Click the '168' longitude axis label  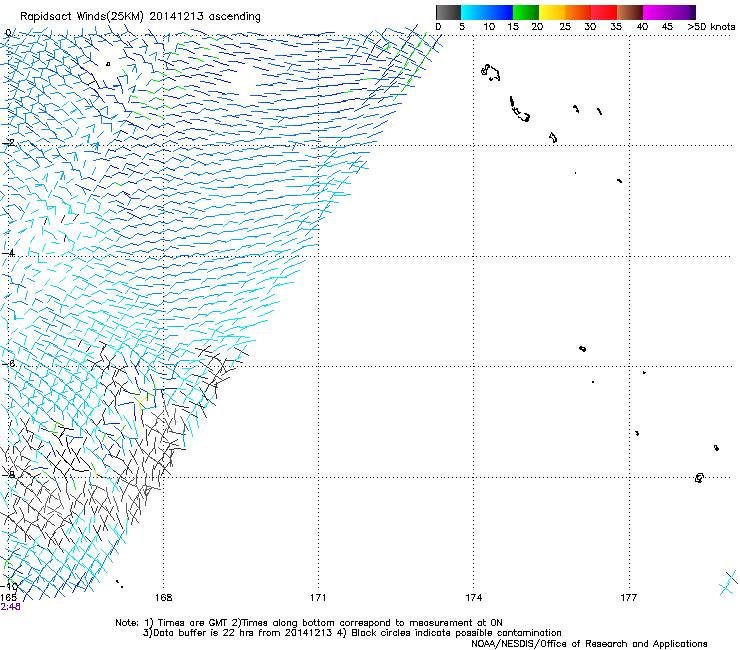point(163,598)
